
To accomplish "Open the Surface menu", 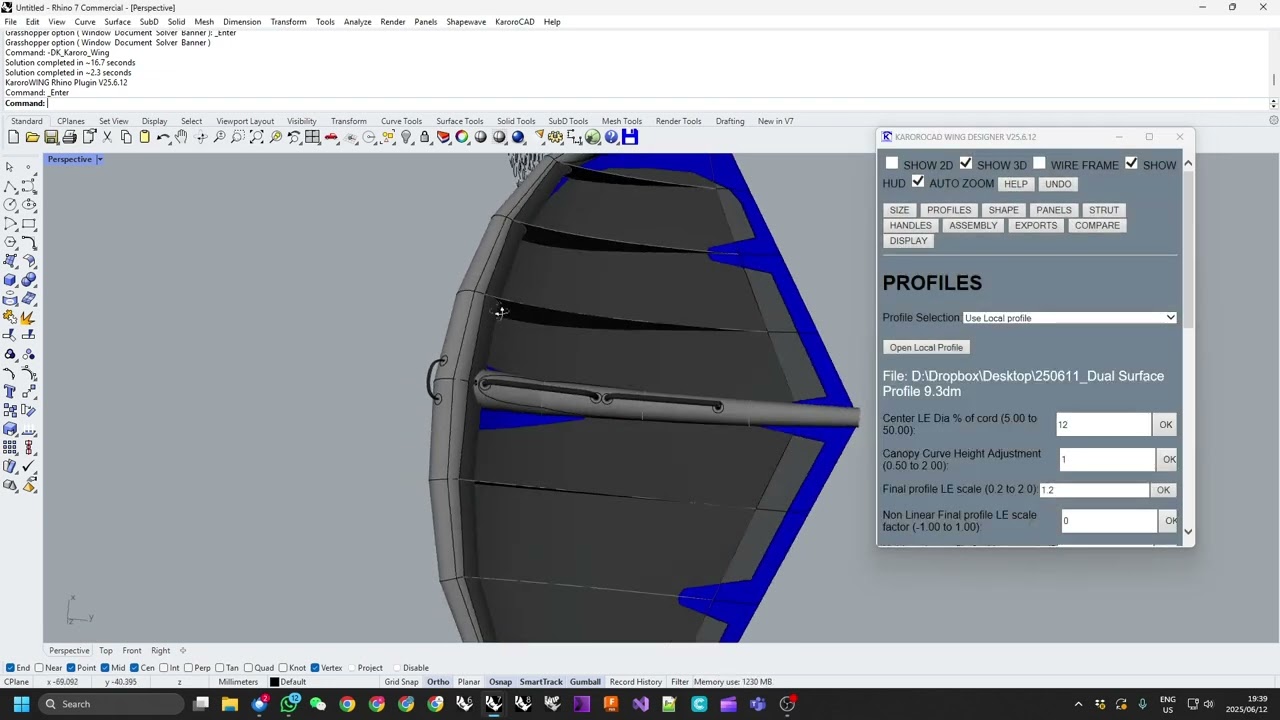I will pyautogui.click(x=117, y=21).
